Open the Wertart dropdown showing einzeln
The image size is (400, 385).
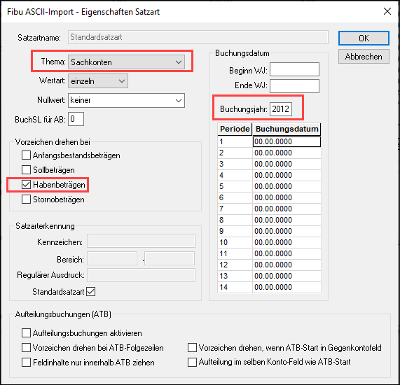coord(98,81)
